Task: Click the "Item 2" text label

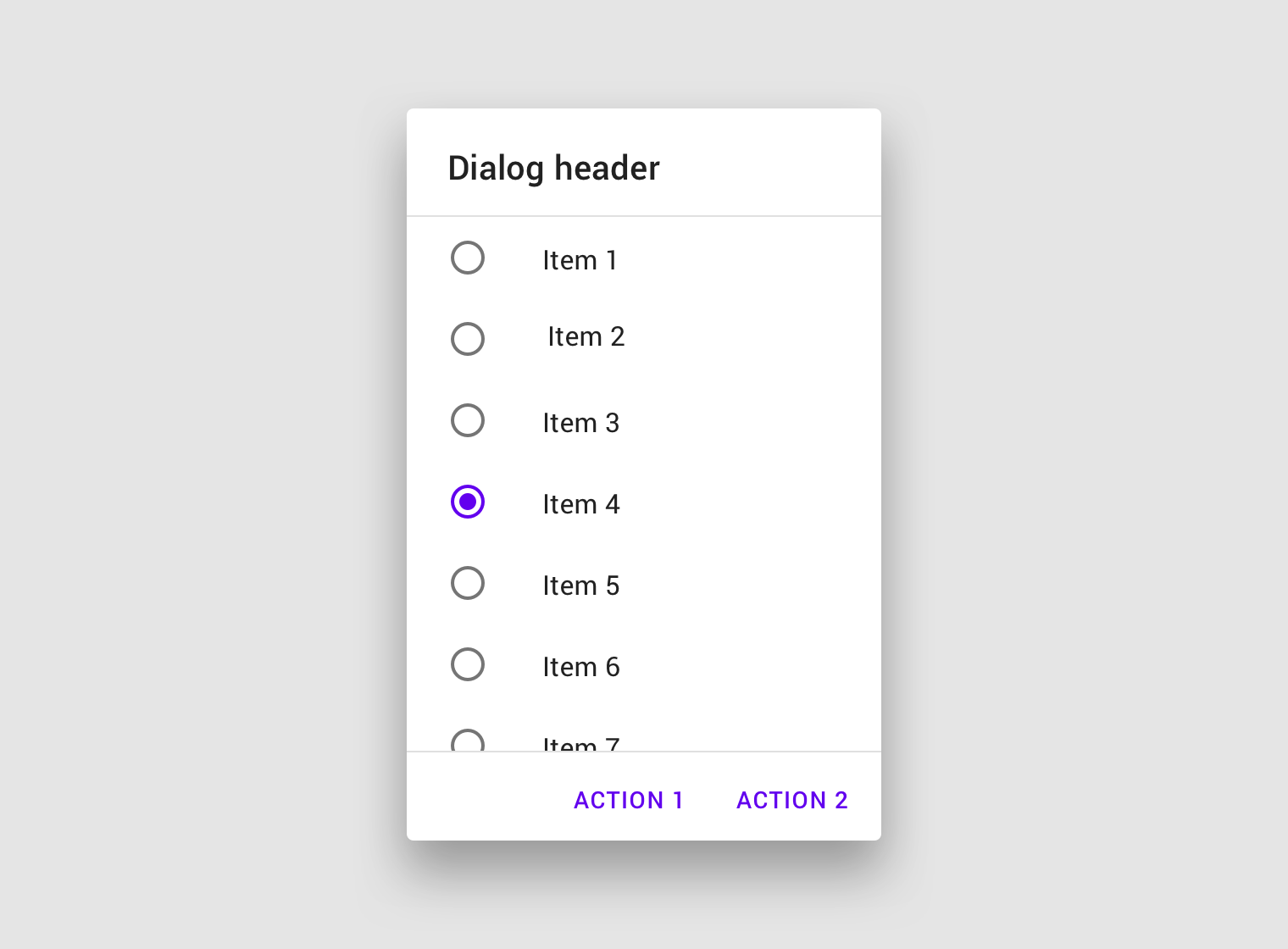Action: pyautogui.click(x=586, y=336)
